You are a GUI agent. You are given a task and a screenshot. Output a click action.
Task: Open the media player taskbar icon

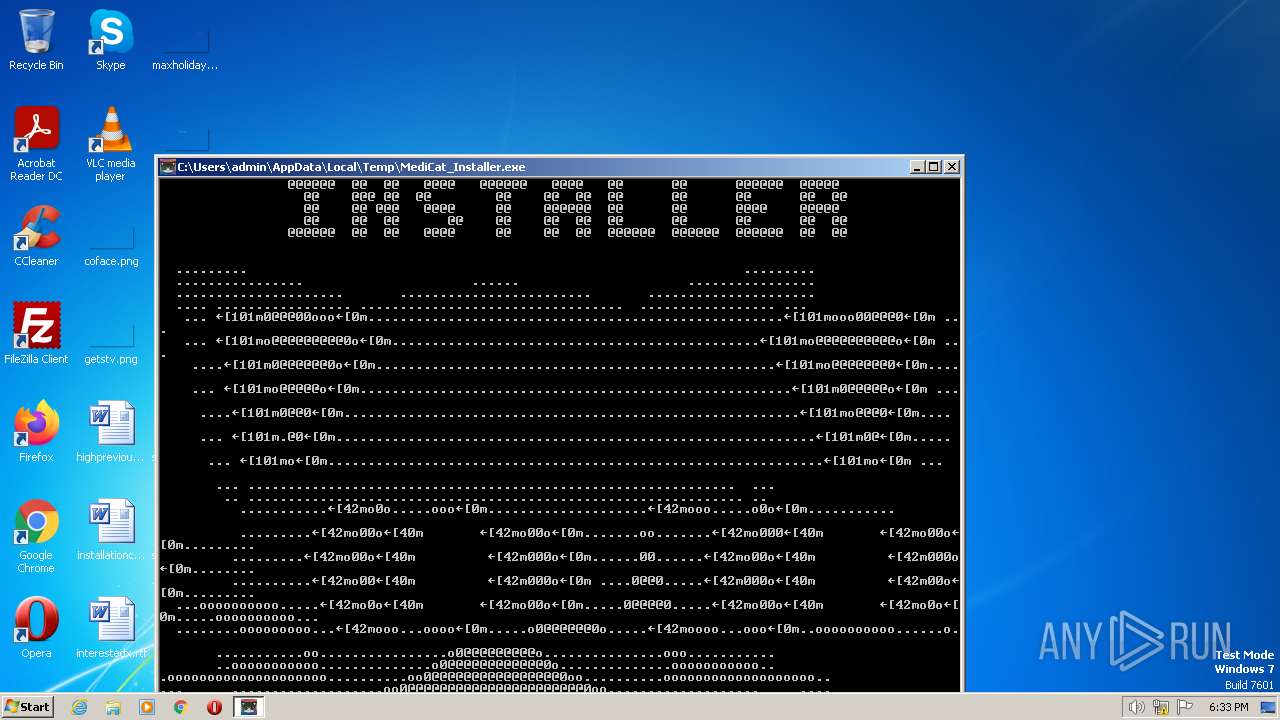(x=147, y=707)
